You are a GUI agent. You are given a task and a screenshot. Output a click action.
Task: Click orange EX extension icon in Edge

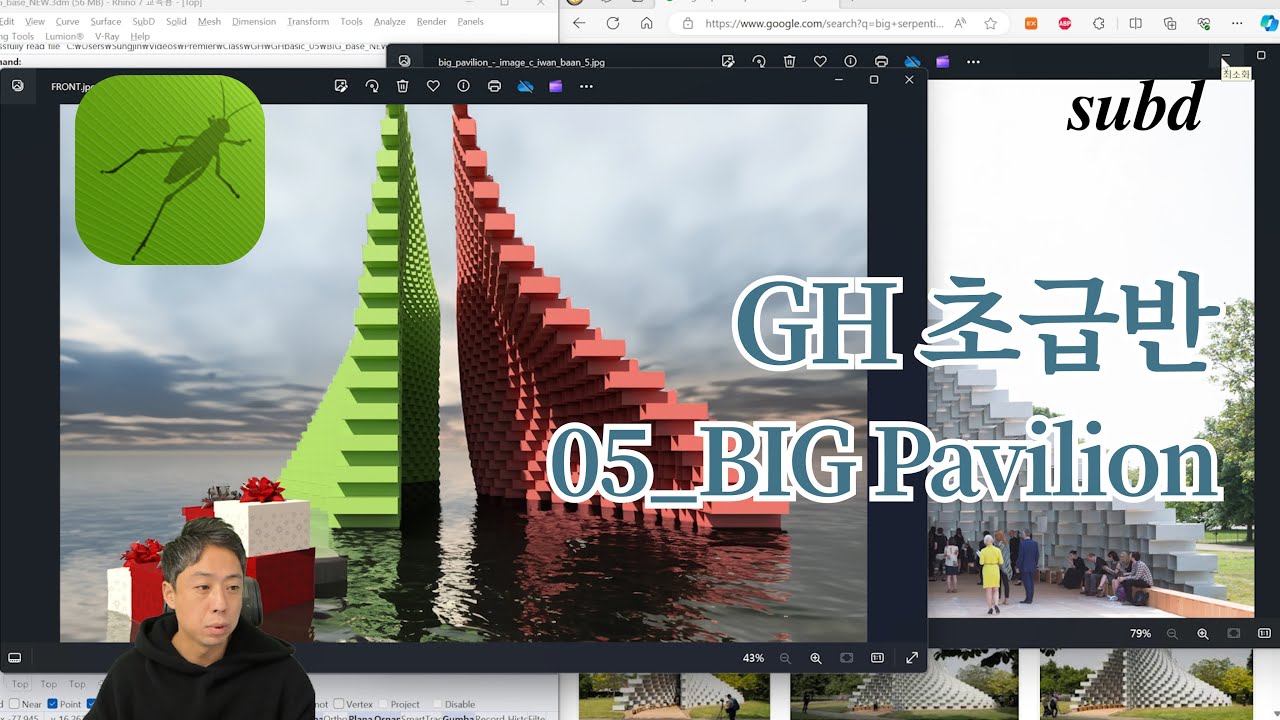click(x=1031, y=23)
